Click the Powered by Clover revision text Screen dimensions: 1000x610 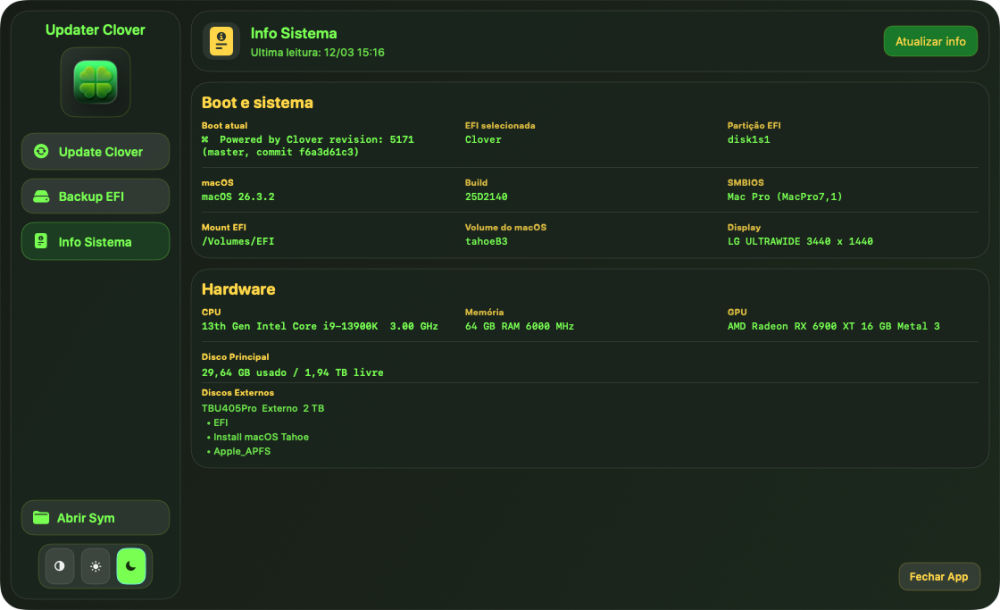pos(308,145)
